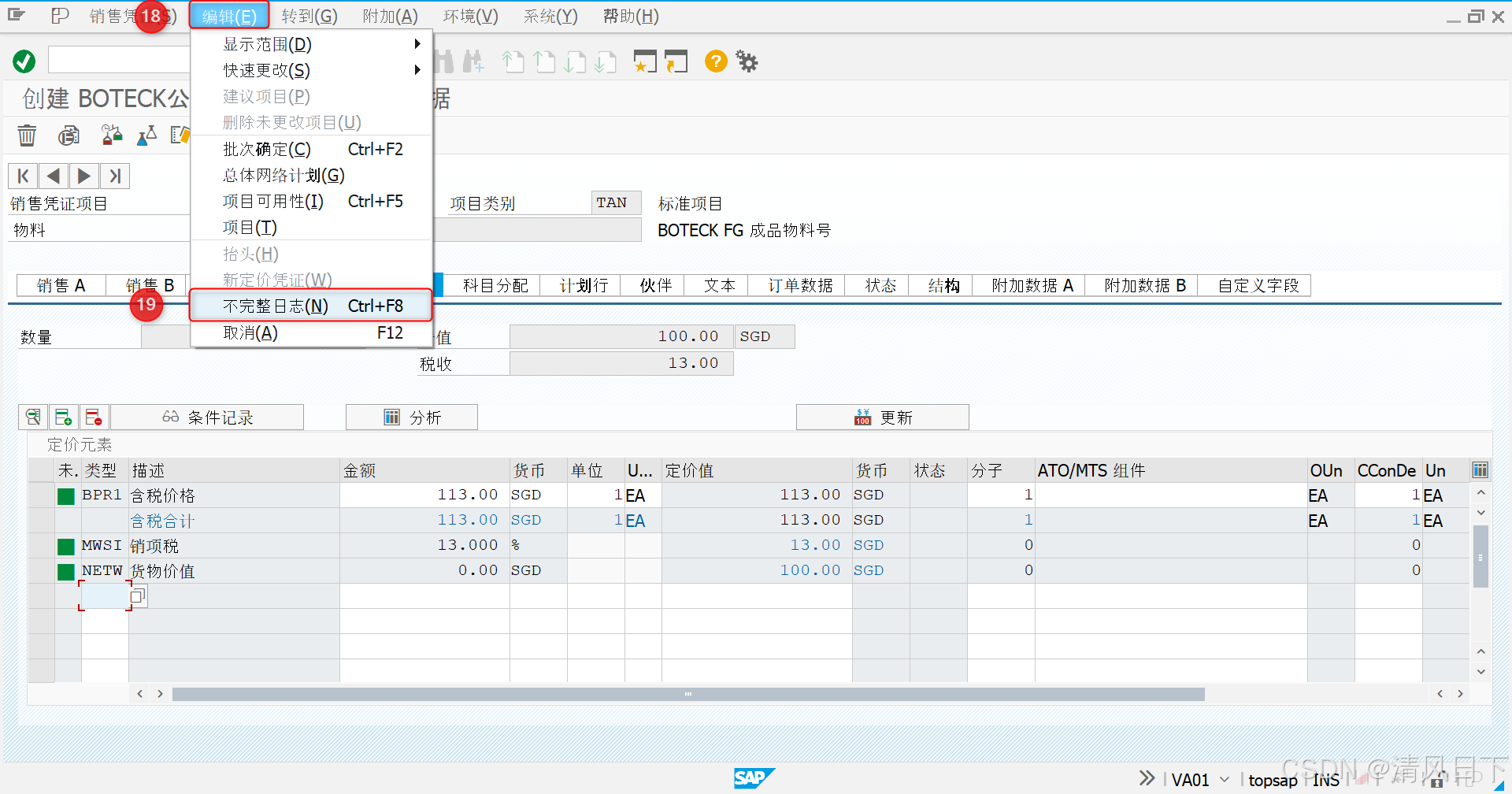Viewport: 1512px width, 794px height.
Task: Click the SAP menu icon at top-left
Action: (17, 15)
